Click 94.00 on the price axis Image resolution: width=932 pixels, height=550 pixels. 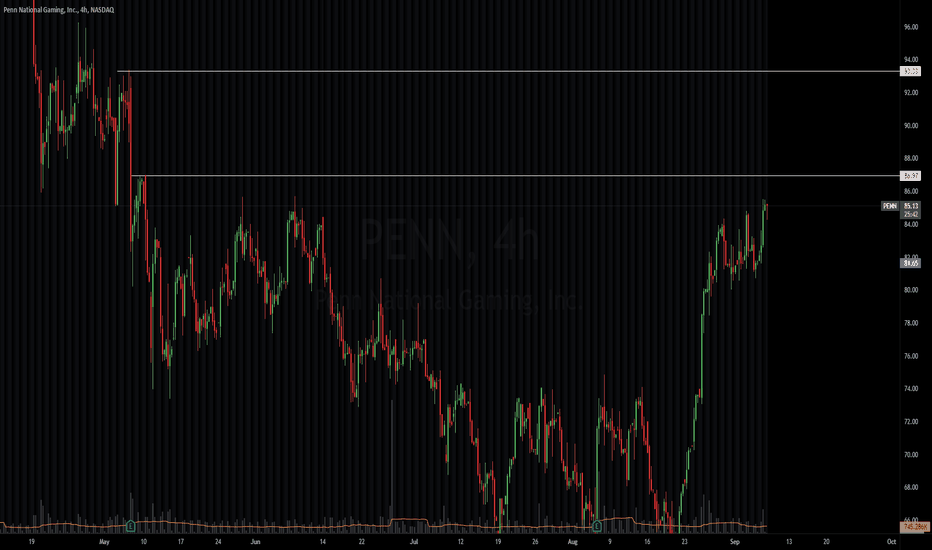[x=911, y=60]
